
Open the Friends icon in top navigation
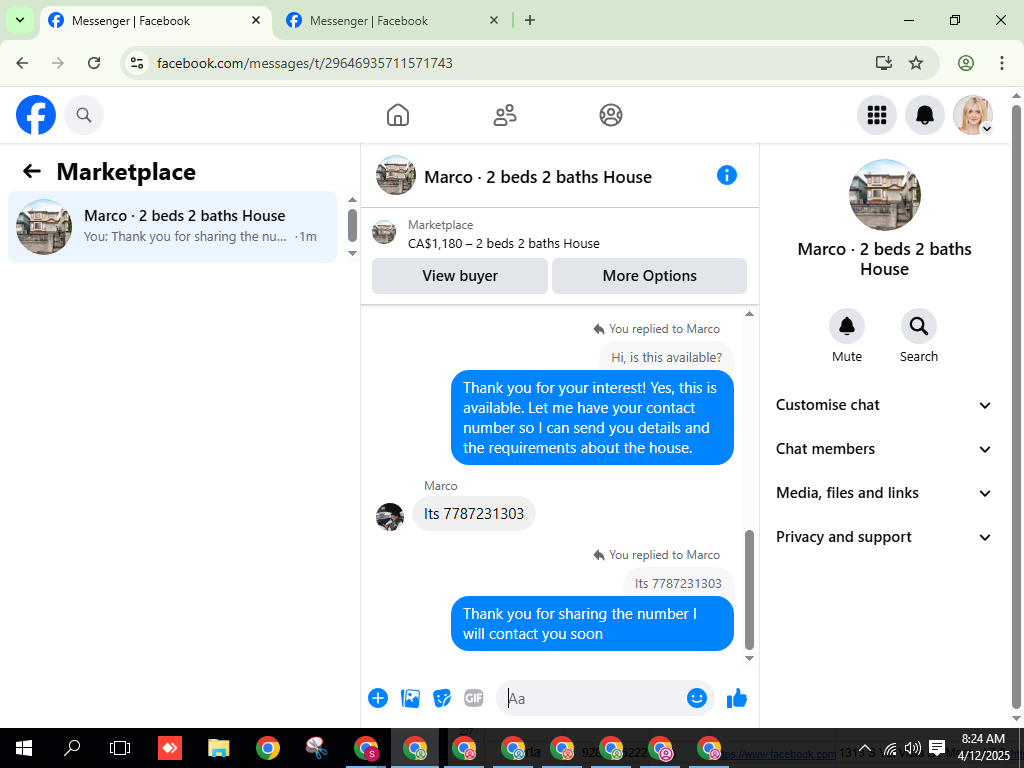pyautogui.click(x=504, y=115)
